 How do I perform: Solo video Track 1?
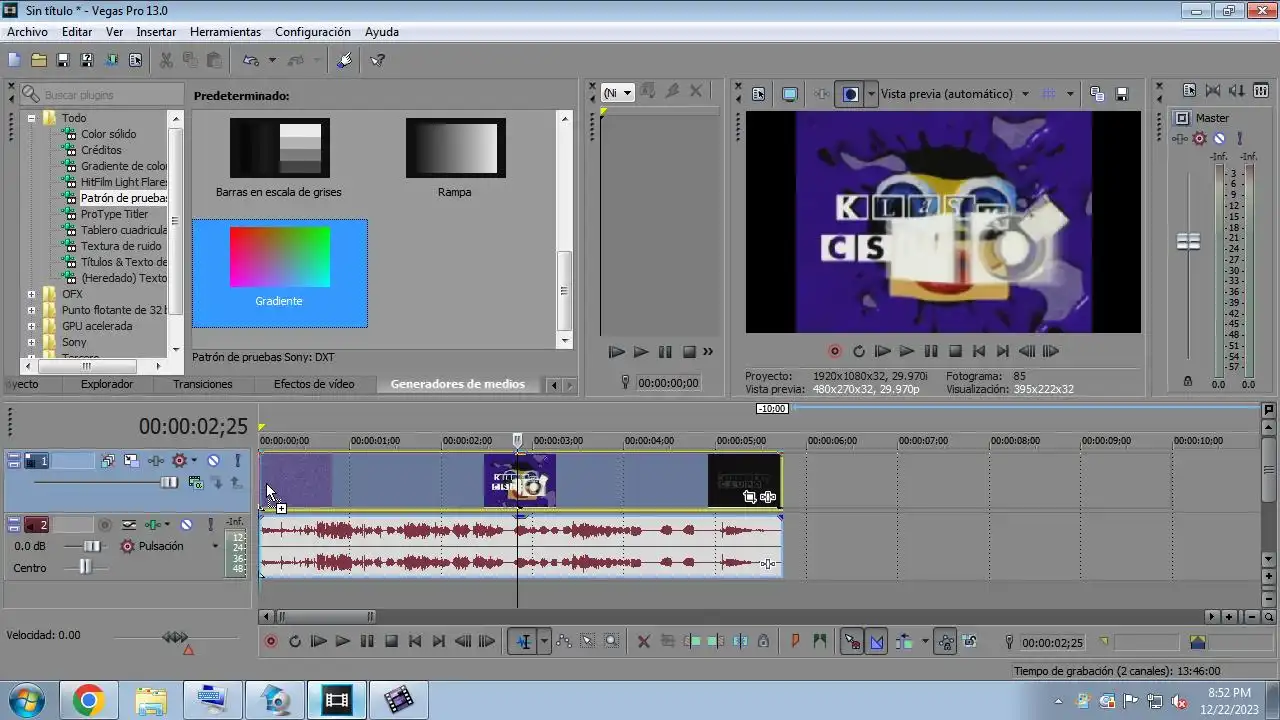coord(237,461)
